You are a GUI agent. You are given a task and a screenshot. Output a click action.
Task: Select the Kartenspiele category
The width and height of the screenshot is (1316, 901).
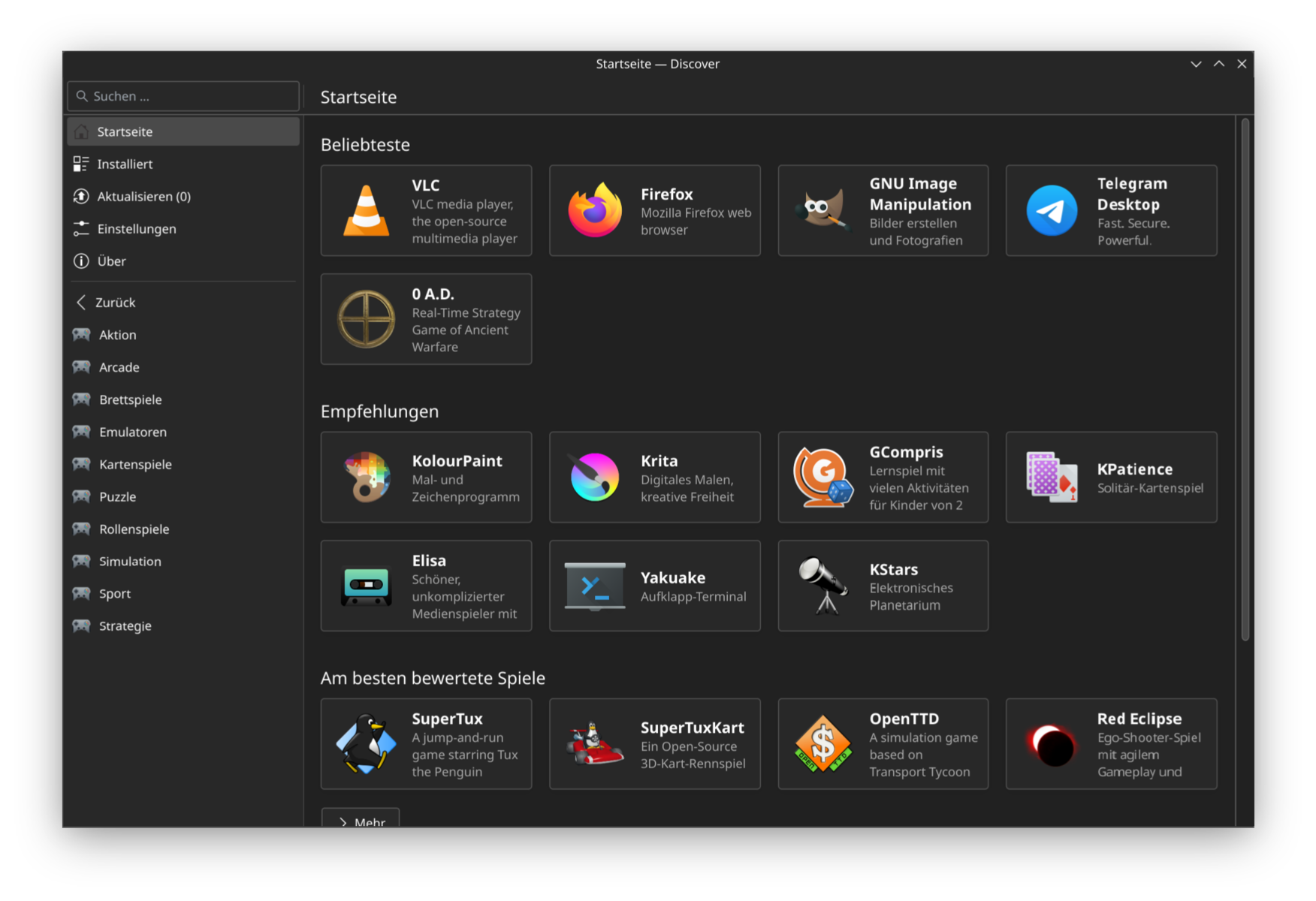pos(183,464)
